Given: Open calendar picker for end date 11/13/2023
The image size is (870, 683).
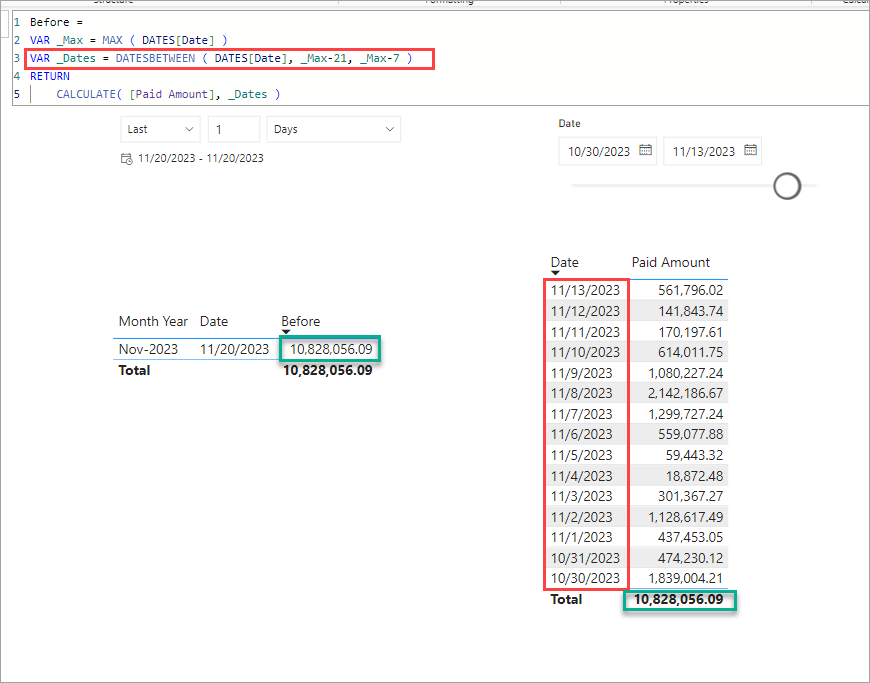Looking at the screenshot, I should (x=750, y=150).
